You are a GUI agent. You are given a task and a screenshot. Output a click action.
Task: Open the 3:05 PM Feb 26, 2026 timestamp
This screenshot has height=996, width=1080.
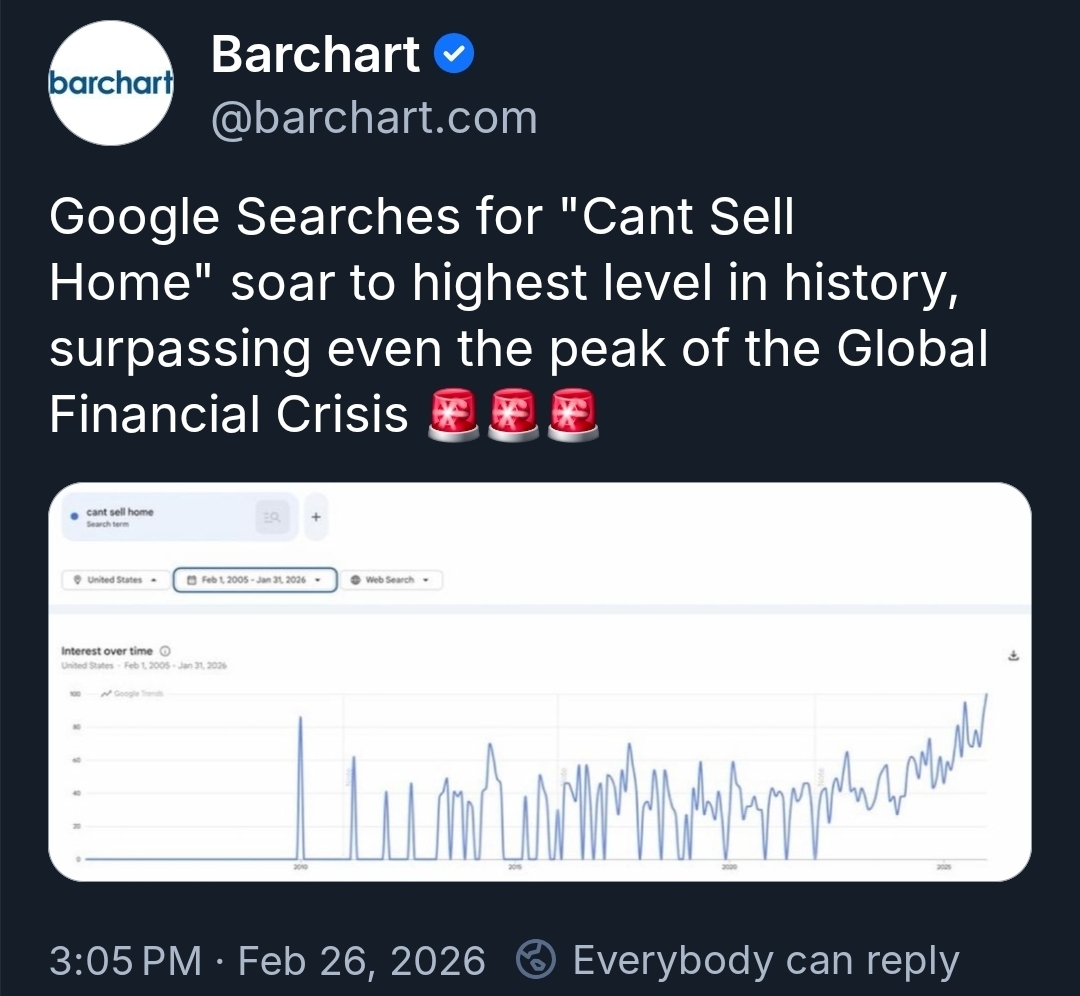(267, 961)
